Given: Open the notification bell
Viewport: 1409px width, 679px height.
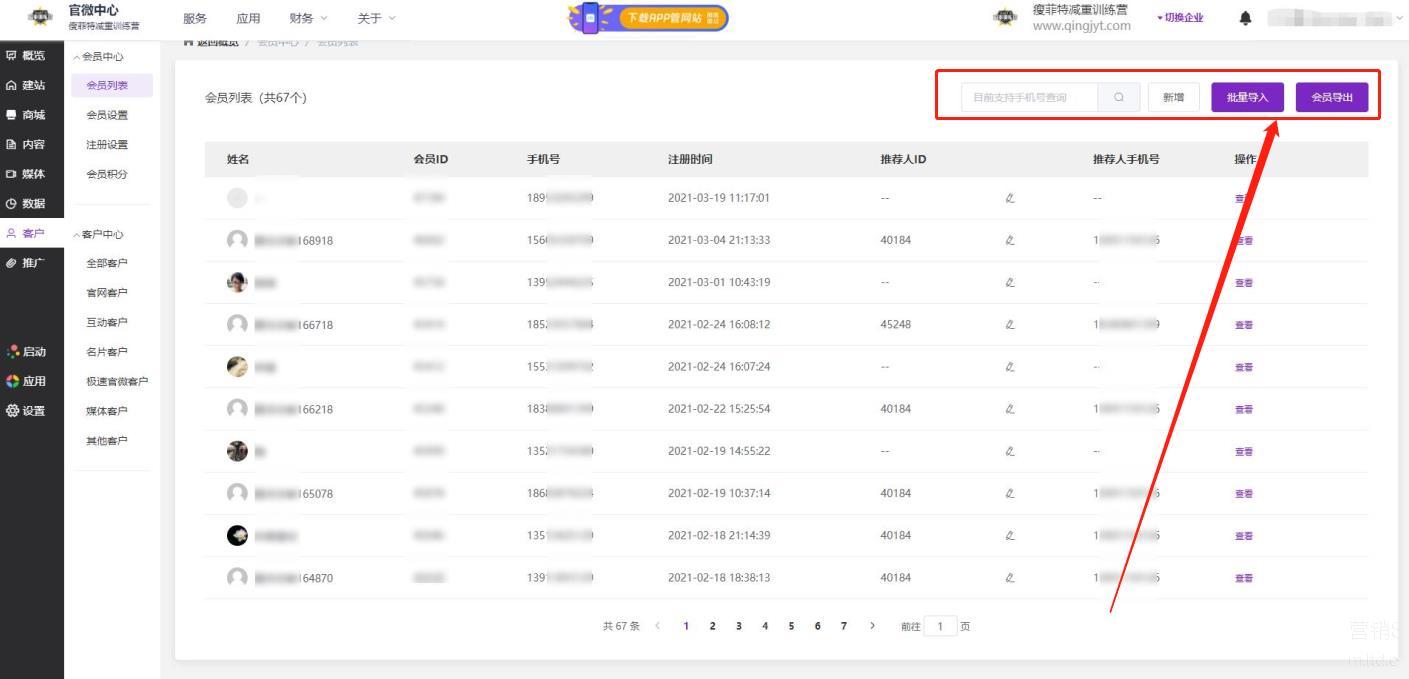Looking at the screenshot, I should (x=1245, y=18).
